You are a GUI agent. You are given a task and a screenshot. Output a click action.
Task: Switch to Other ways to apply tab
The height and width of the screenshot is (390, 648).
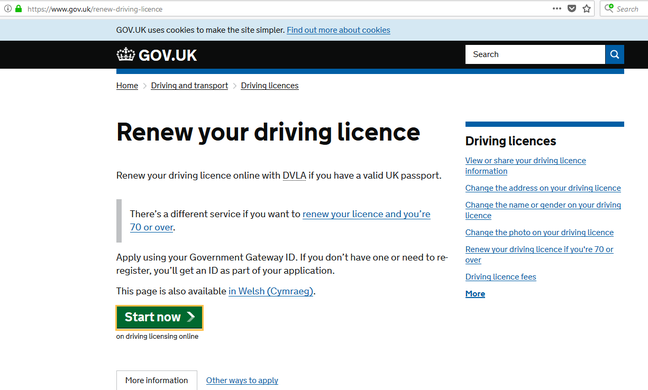click(x=242, y=380)
